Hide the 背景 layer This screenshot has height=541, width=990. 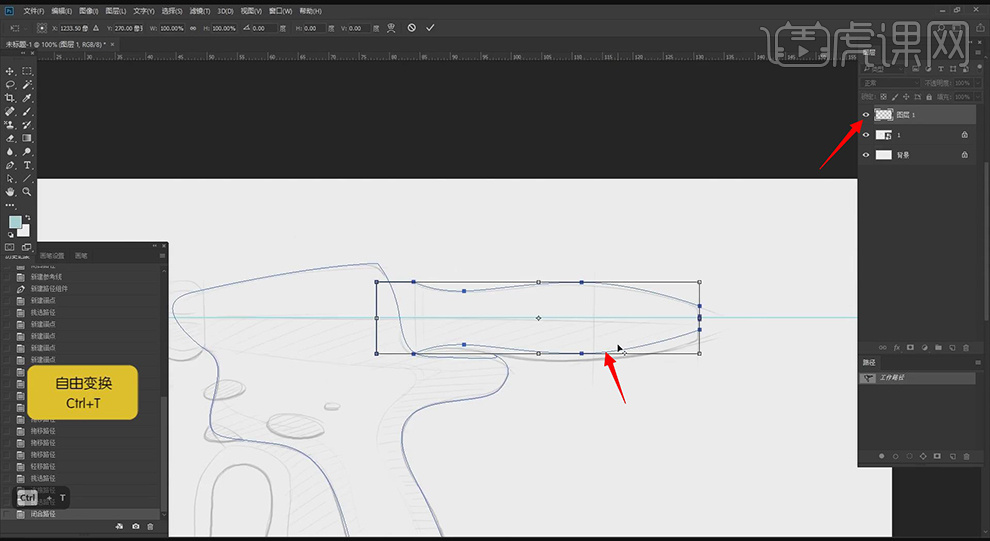(x=866, y=155)
